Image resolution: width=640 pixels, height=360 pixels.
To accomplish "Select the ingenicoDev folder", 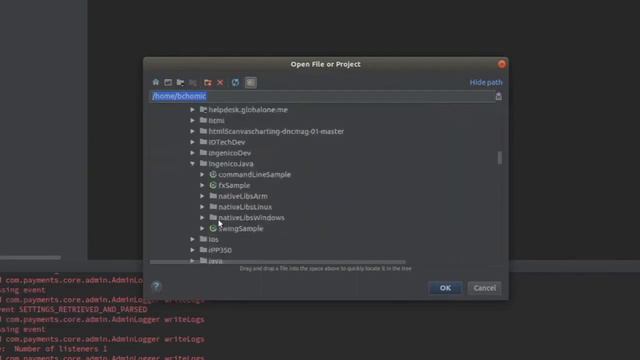I will tap(229, 153).
